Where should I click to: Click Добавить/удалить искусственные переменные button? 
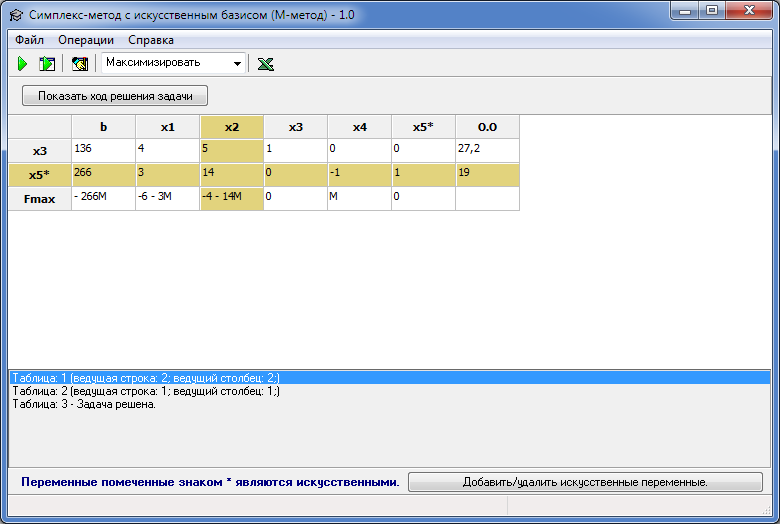[585, 482]
